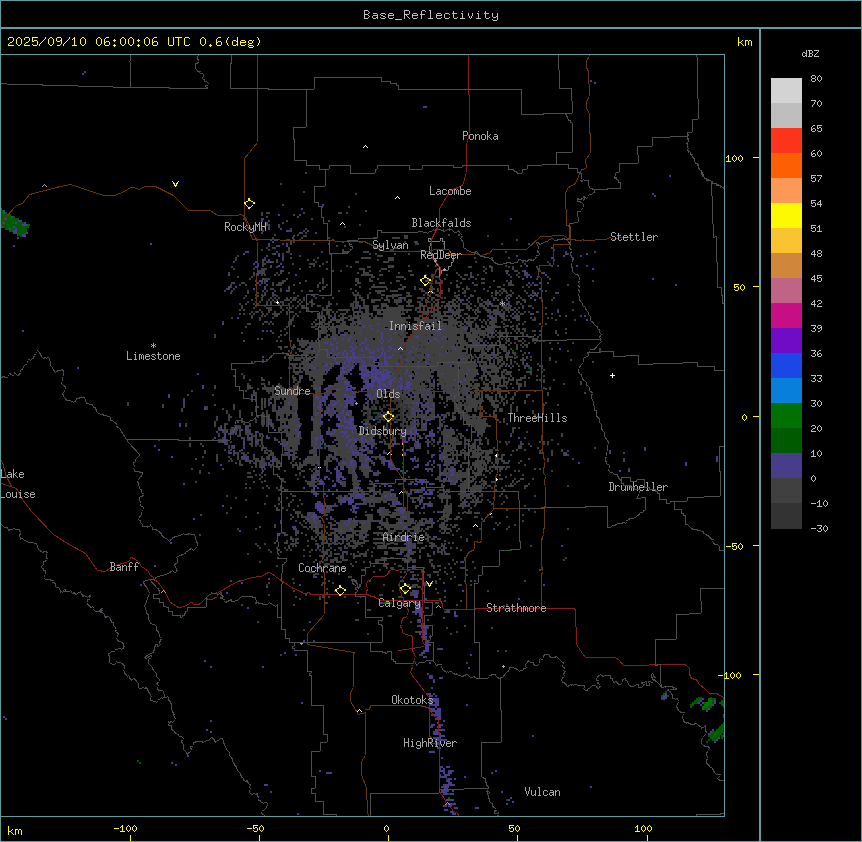Click the Stettler label
Screen dimensions: 862x842
coord(634,237)
